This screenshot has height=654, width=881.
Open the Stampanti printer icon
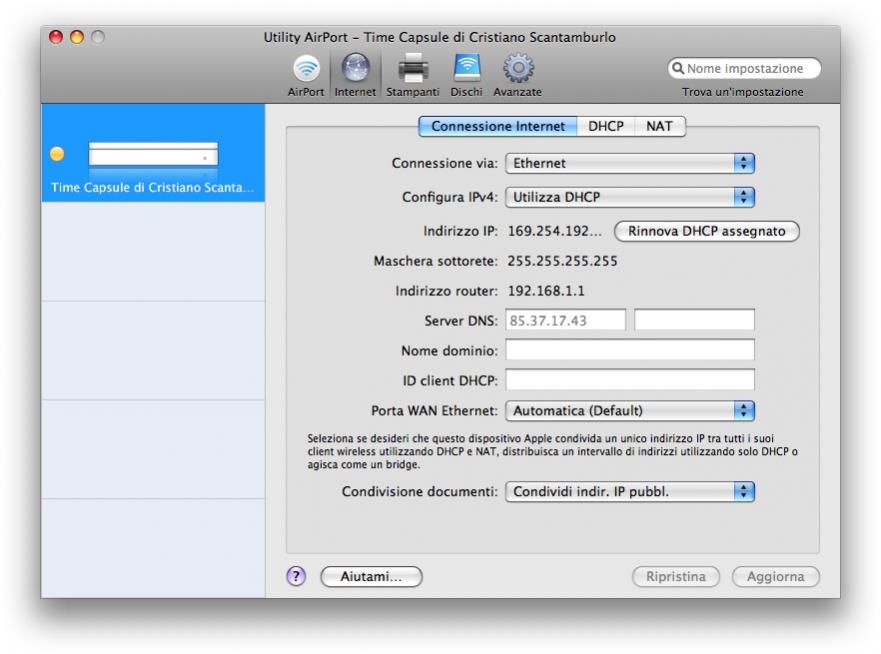pos(413,75)
